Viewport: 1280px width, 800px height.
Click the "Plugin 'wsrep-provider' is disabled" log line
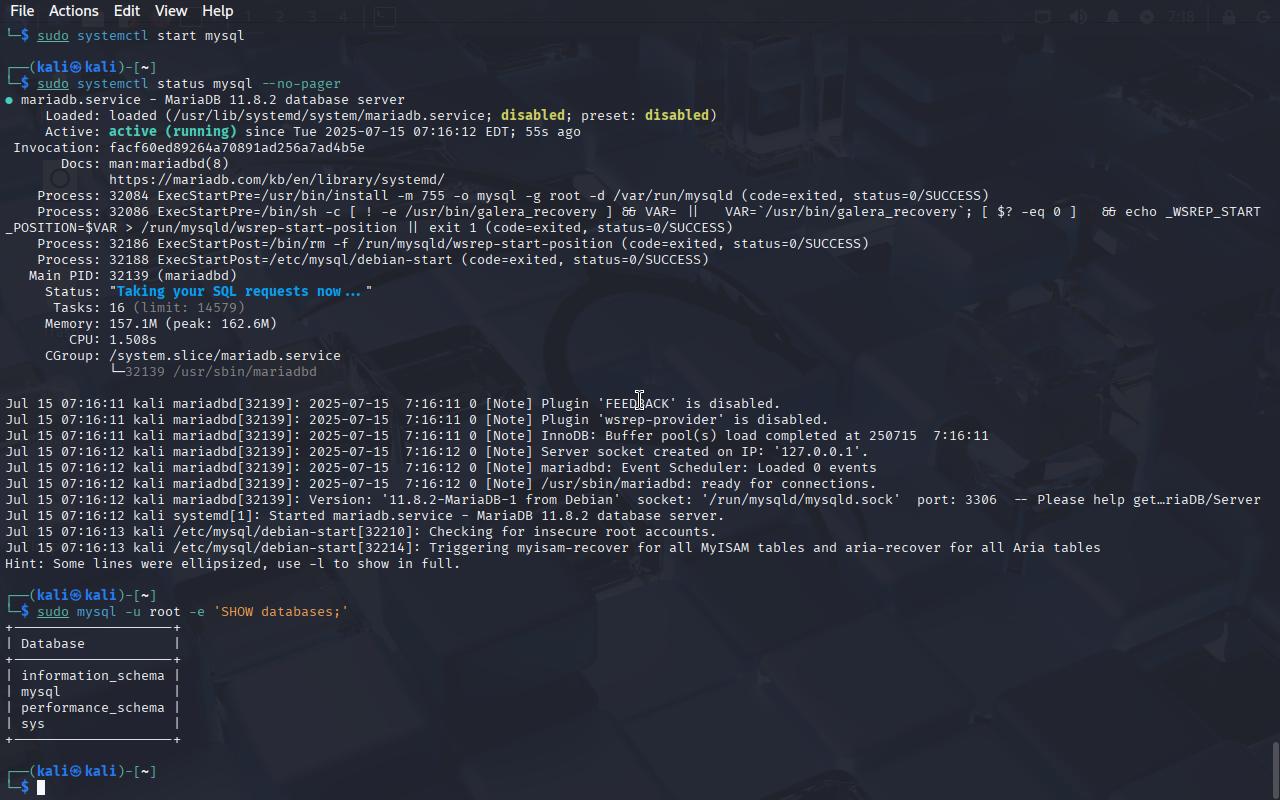pyautogui.click(x=417, y=420)
